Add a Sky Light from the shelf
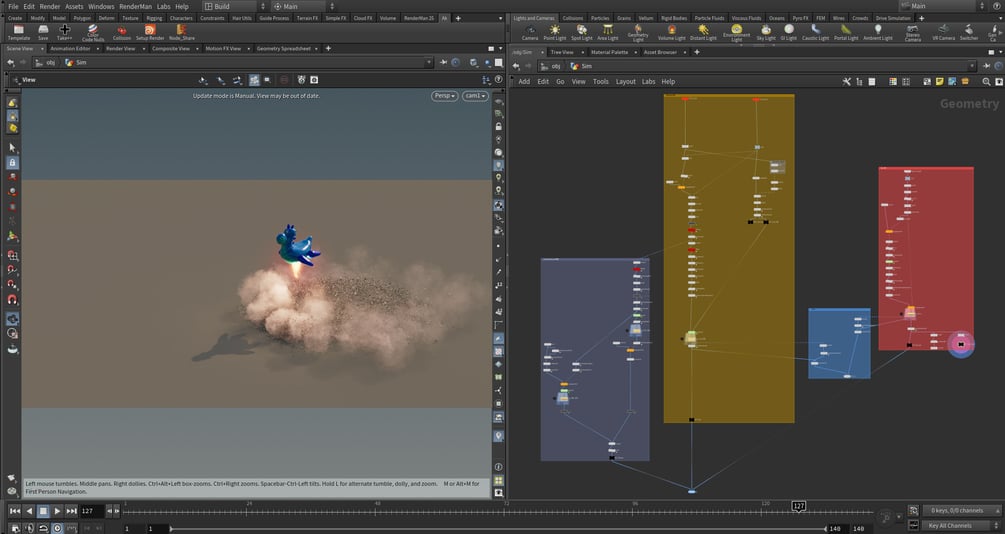This screenshot has width=1005, height=534. click(x=766, y=33)
